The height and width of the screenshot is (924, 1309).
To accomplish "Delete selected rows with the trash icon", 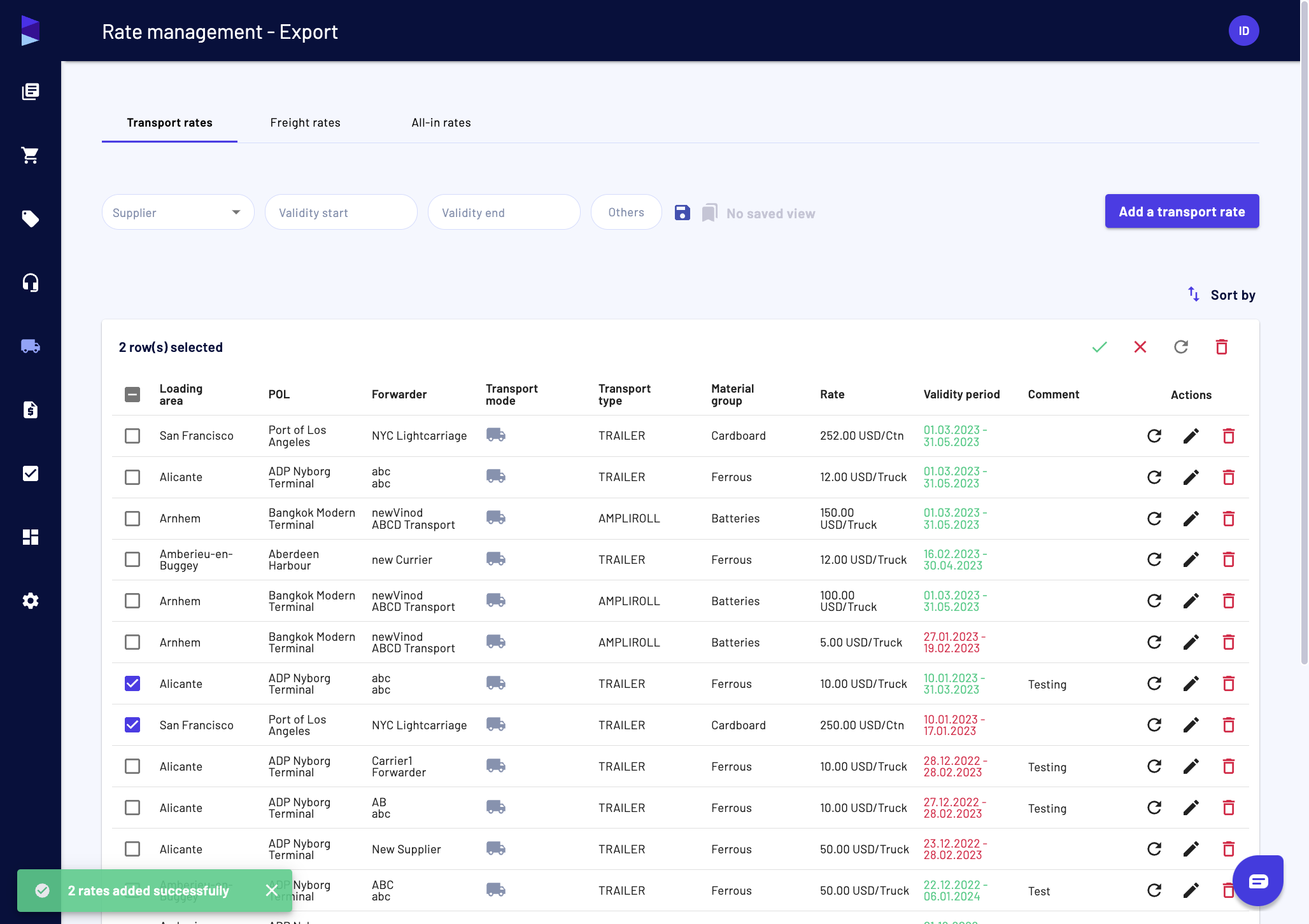I will coord(1222,347).
